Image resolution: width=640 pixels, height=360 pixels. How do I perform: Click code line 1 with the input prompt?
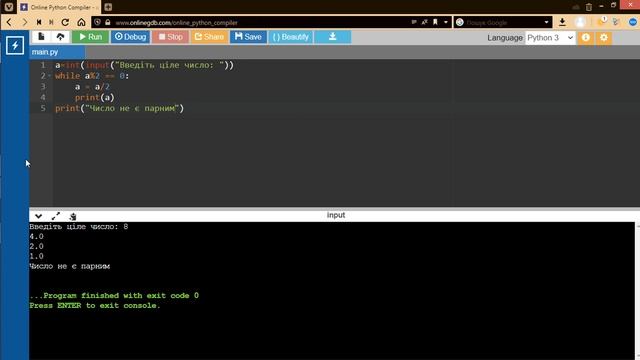pyautogui.click(x=144, y=65)
